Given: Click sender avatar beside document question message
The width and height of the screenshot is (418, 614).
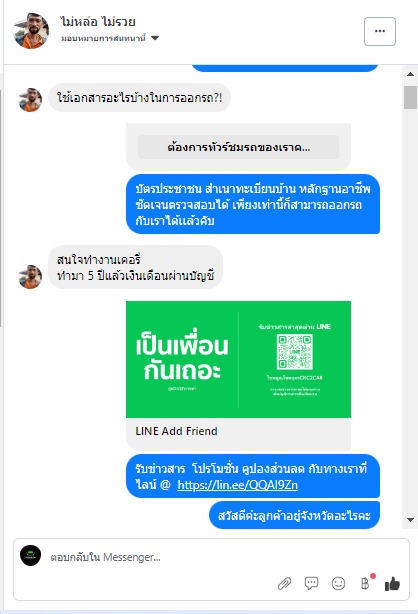Looking at the screenshot, I should pos(30,99).
